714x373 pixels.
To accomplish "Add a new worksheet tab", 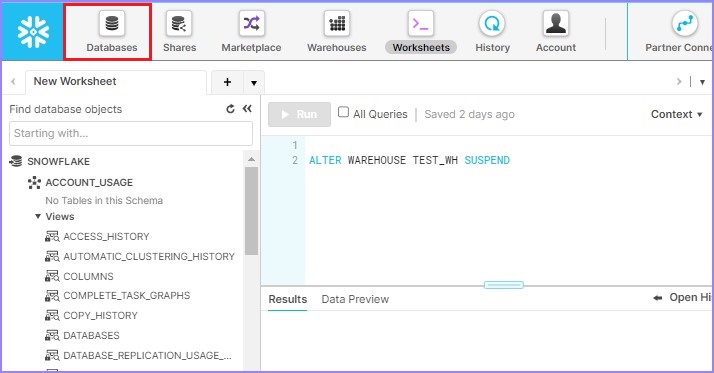I will (x=227, y=82).
